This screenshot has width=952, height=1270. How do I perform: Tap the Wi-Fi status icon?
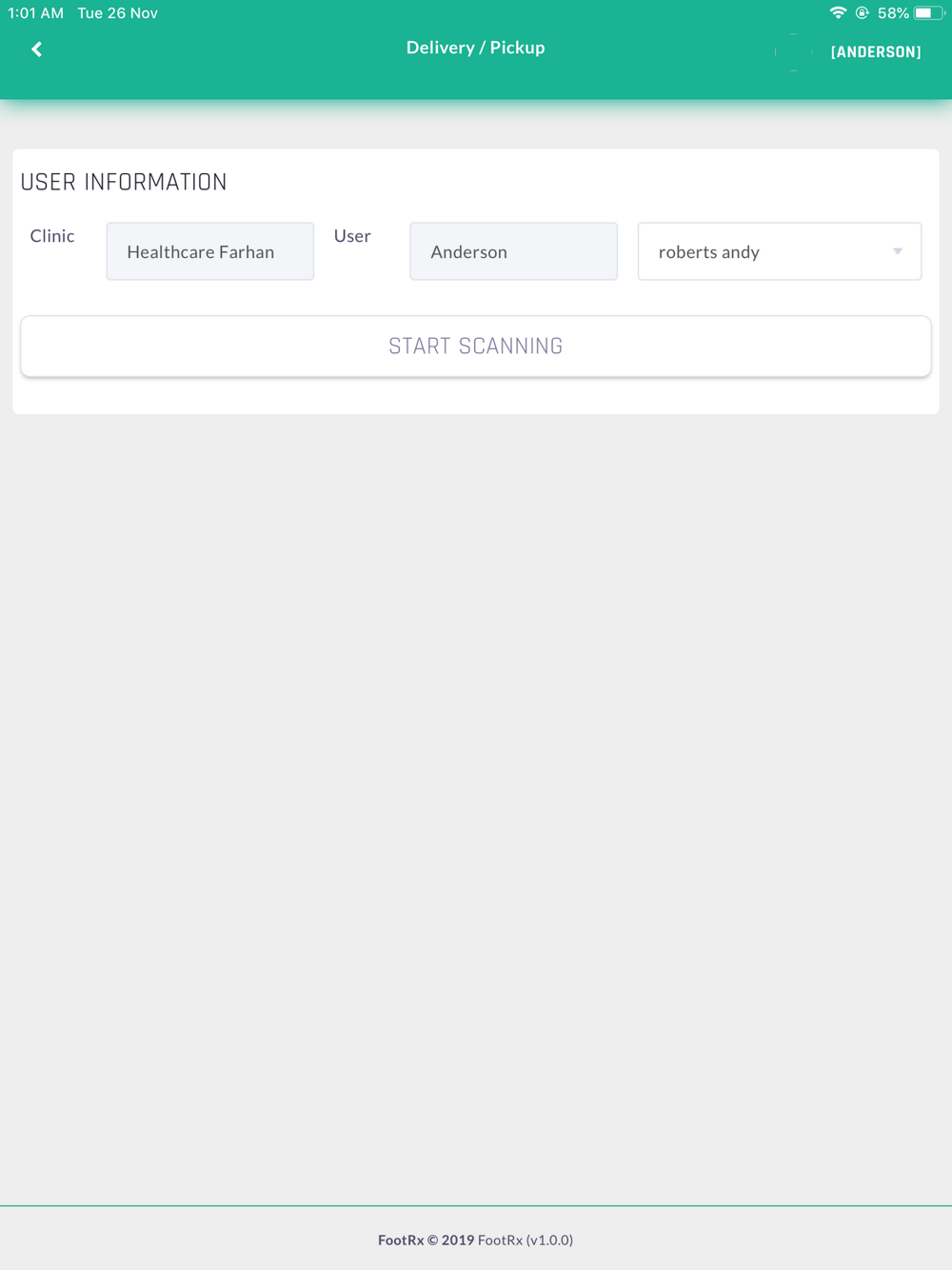point(838,13)
